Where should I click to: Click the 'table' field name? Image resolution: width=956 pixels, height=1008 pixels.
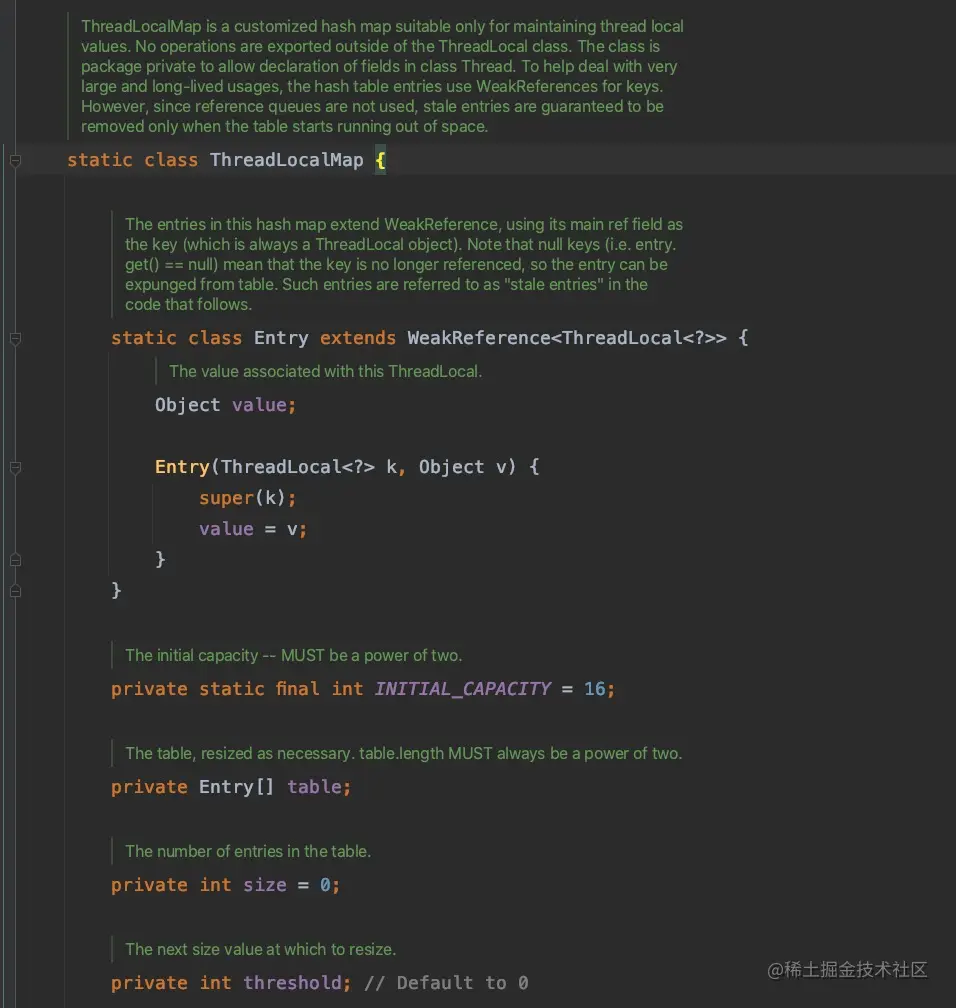coord(314,787)
